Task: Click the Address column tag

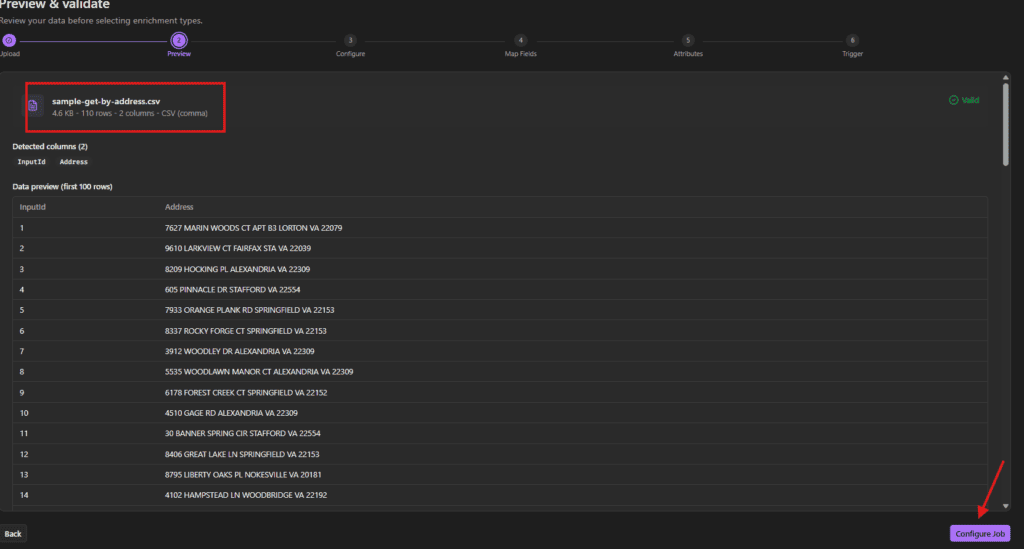Action: tap(74, 162)
